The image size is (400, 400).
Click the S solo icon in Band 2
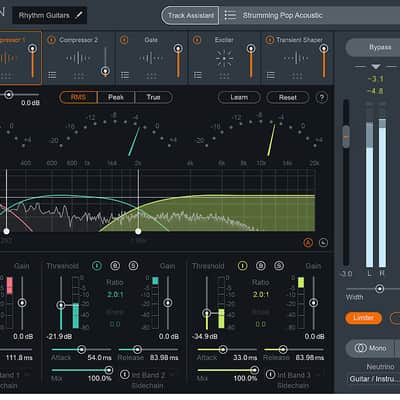133,266
